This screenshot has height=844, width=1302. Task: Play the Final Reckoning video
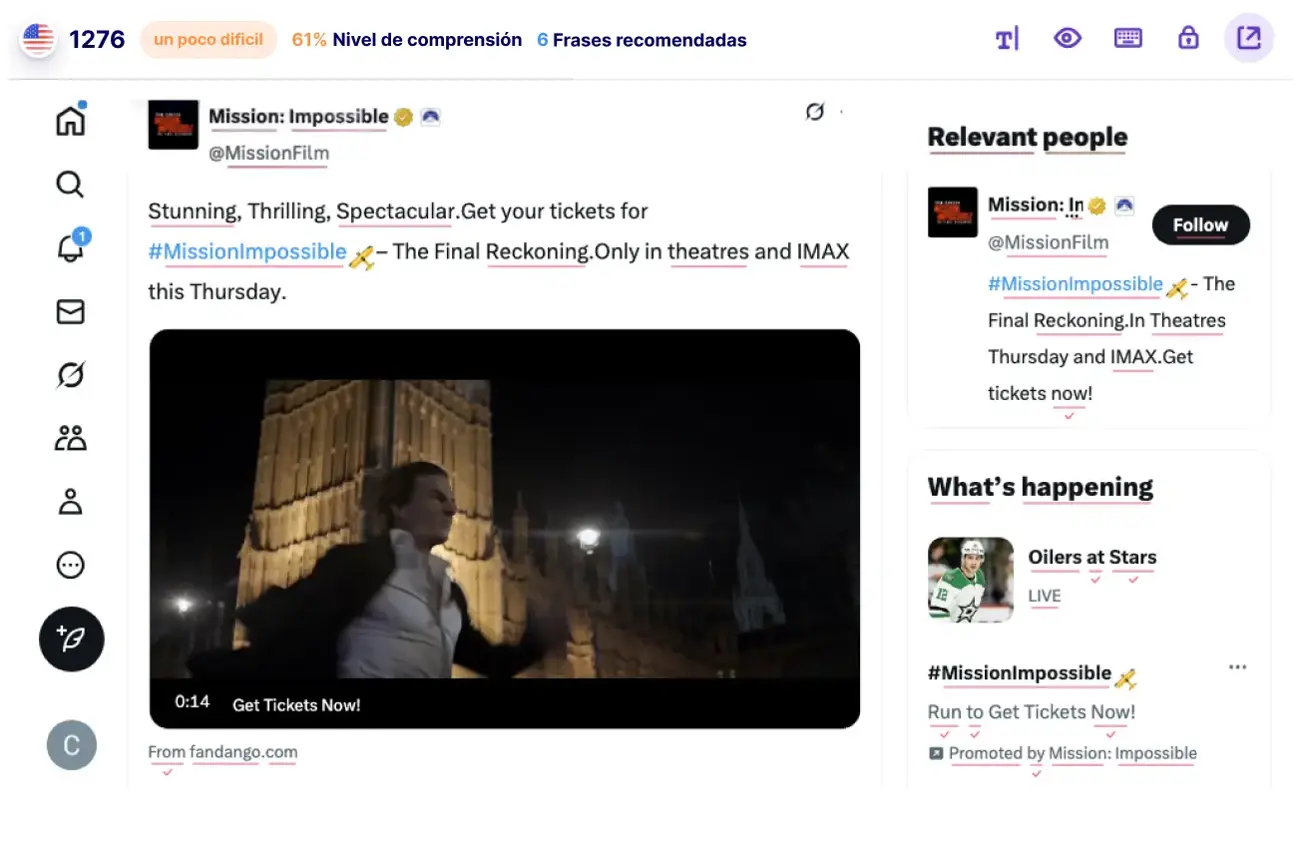tap(504, 528)
